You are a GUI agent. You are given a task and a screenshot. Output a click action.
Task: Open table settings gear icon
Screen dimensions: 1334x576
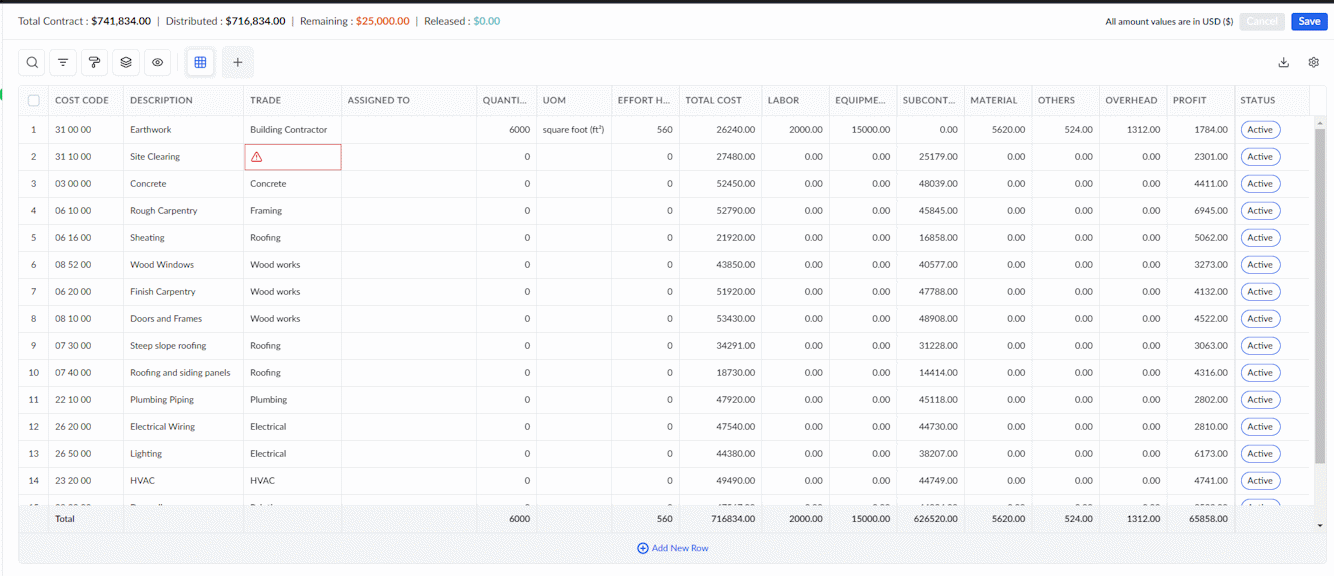click(x=1314, y=62)
